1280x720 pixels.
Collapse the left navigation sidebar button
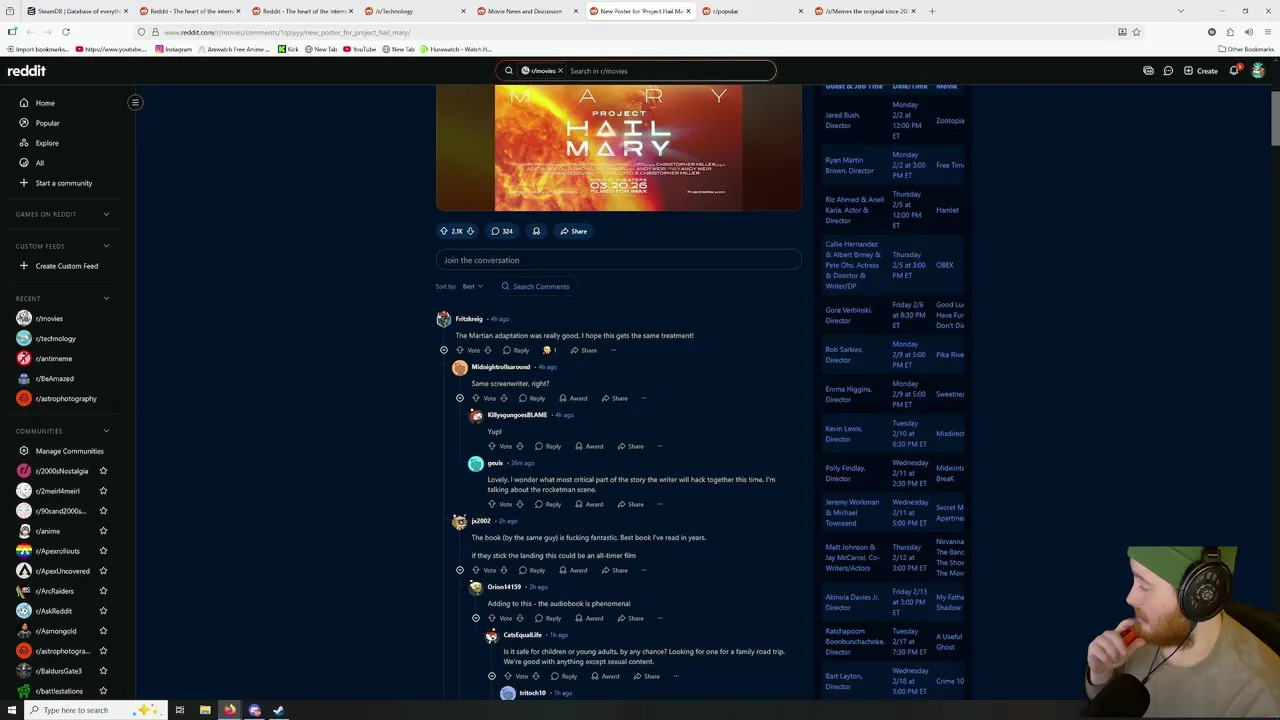click(135, 102)
